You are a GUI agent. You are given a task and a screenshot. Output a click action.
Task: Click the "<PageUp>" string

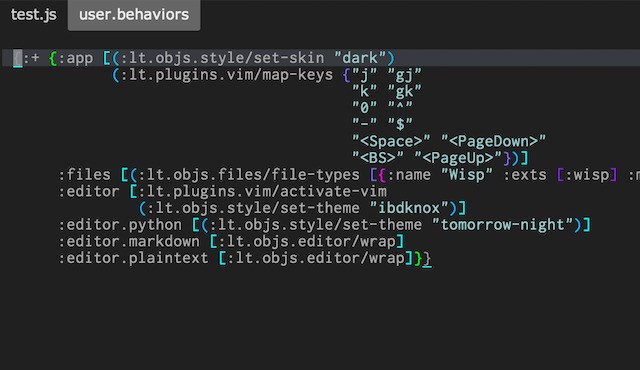click(458, 158)
